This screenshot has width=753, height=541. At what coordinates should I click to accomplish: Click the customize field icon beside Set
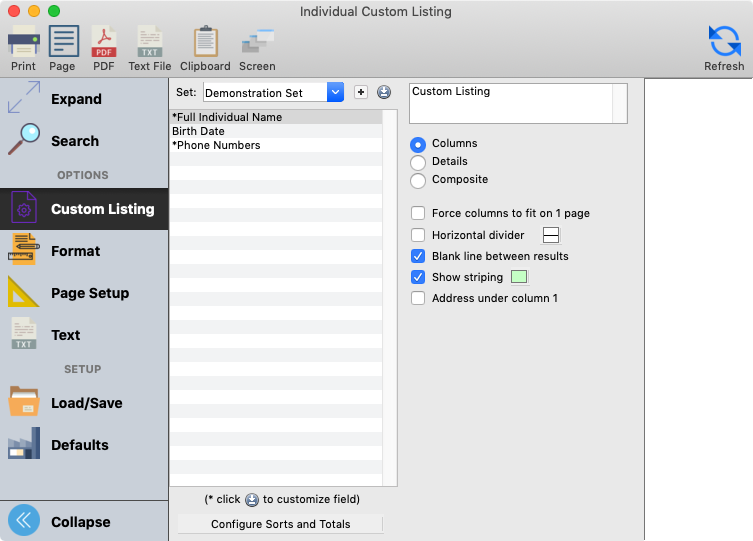(x=384, y=93)
